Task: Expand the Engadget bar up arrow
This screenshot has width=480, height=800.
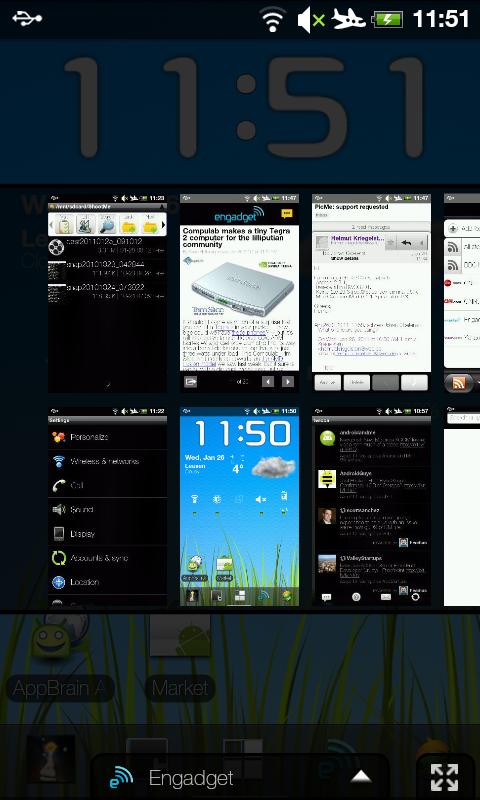Action: tap(361, 777)
